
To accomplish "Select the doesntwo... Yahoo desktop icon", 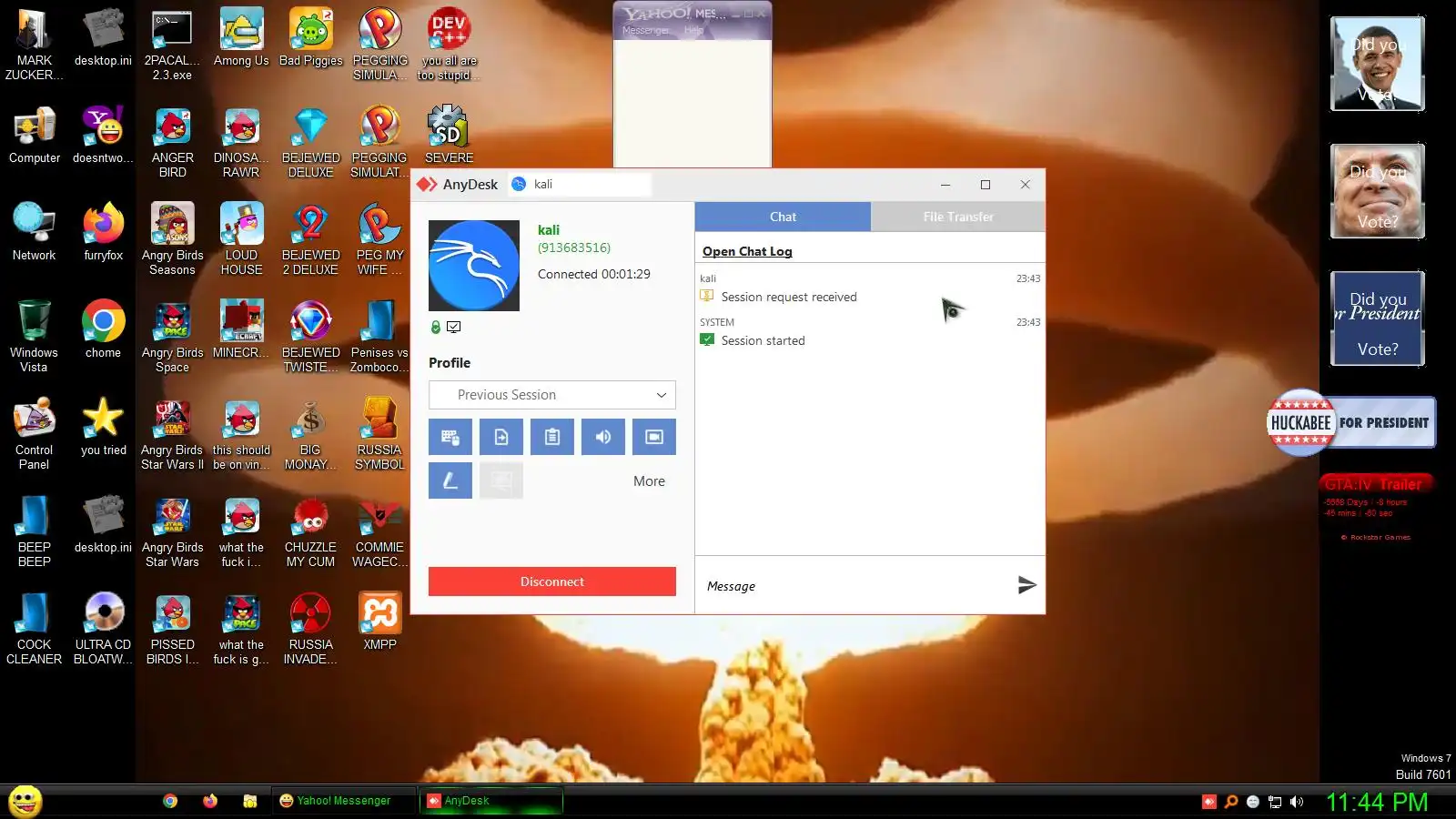I will tap(104, 135).
